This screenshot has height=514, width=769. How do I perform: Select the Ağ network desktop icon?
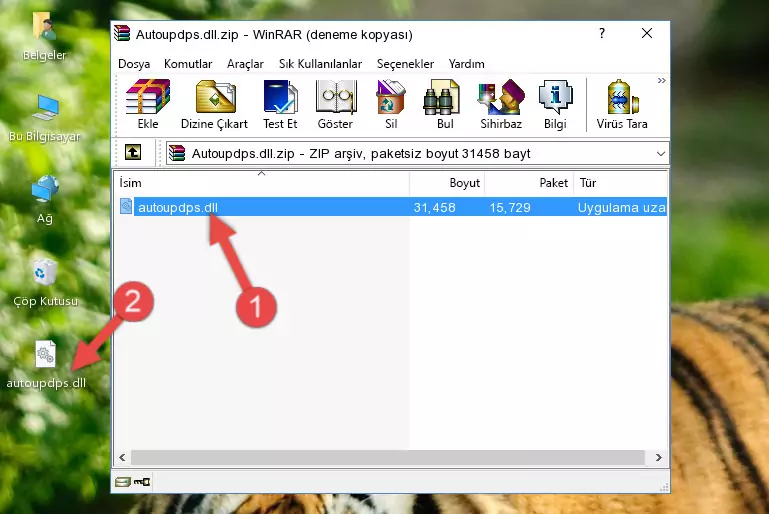point(44,199)
